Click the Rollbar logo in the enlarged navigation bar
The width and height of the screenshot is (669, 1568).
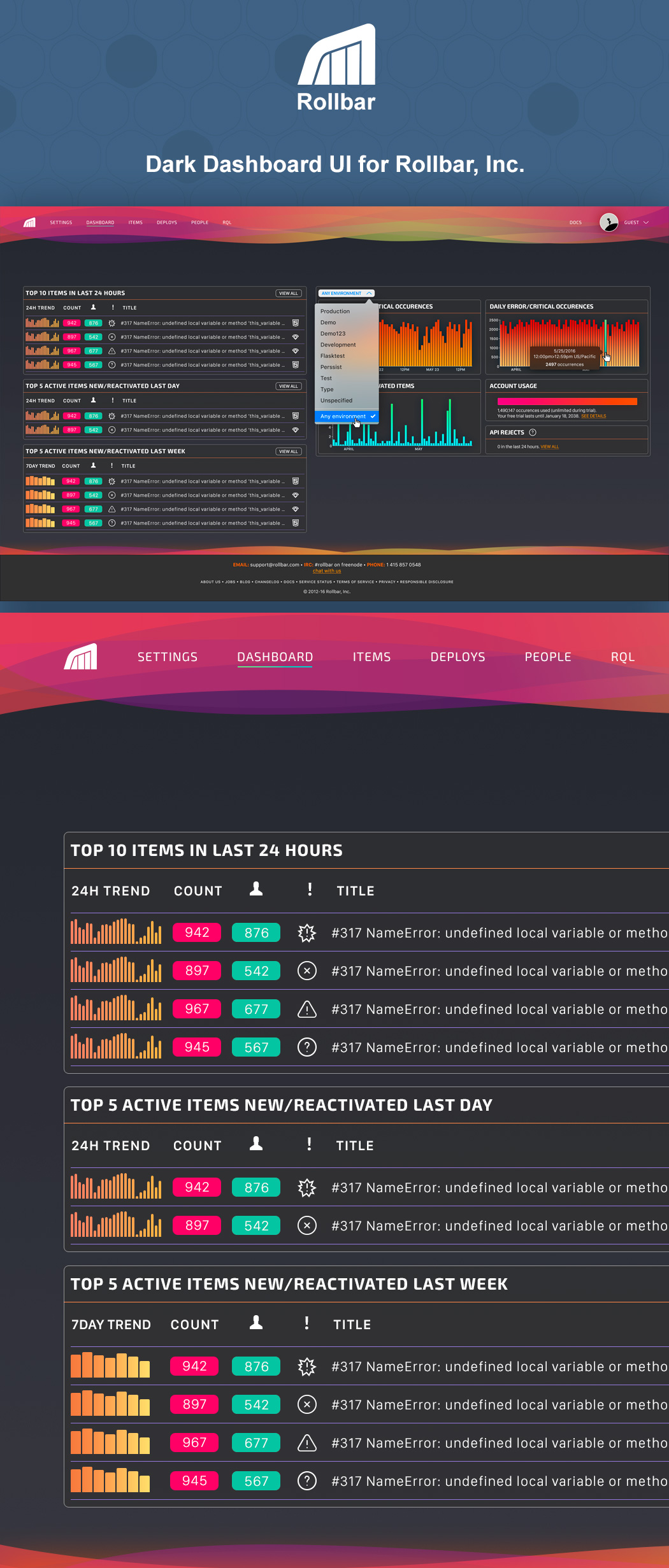pyautogui.click(x=80, y=656)
